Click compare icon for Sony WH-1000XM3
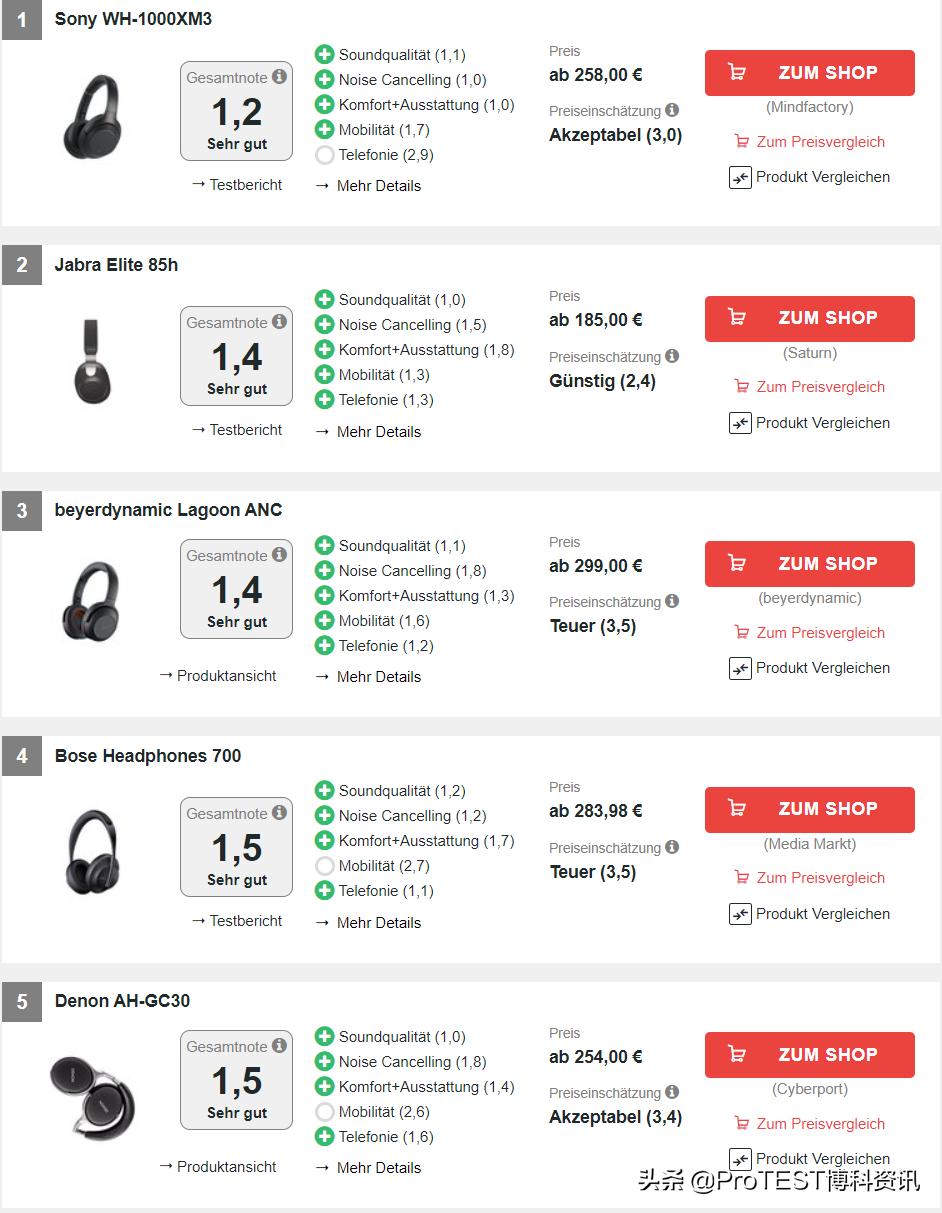 coord(740,178)
